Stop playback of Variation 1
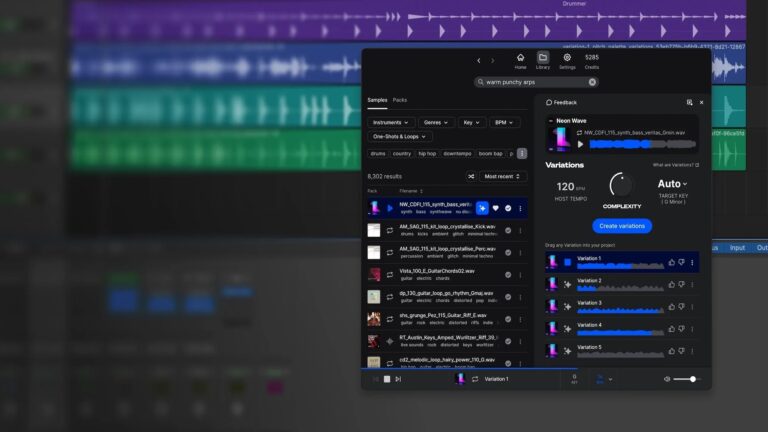Viewport: 768px width, 432px height. pos(567,262)
